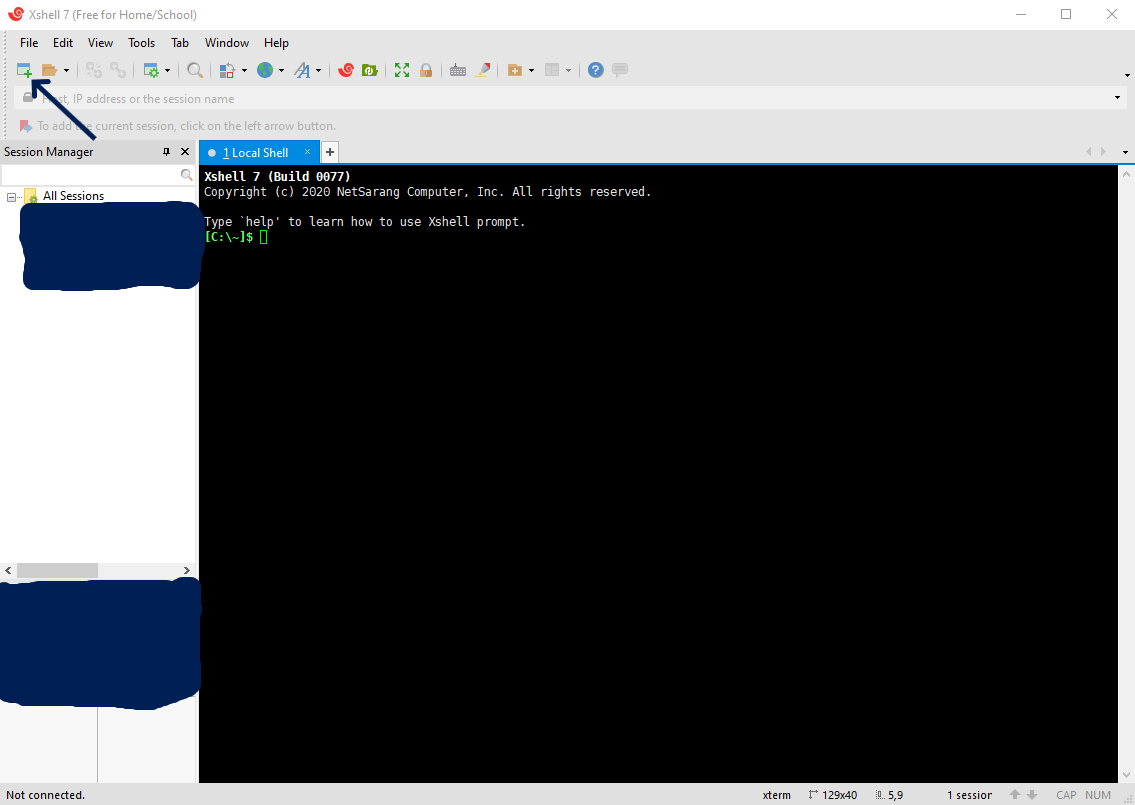Click the terminal scroll down arrow

[1126, 775]
